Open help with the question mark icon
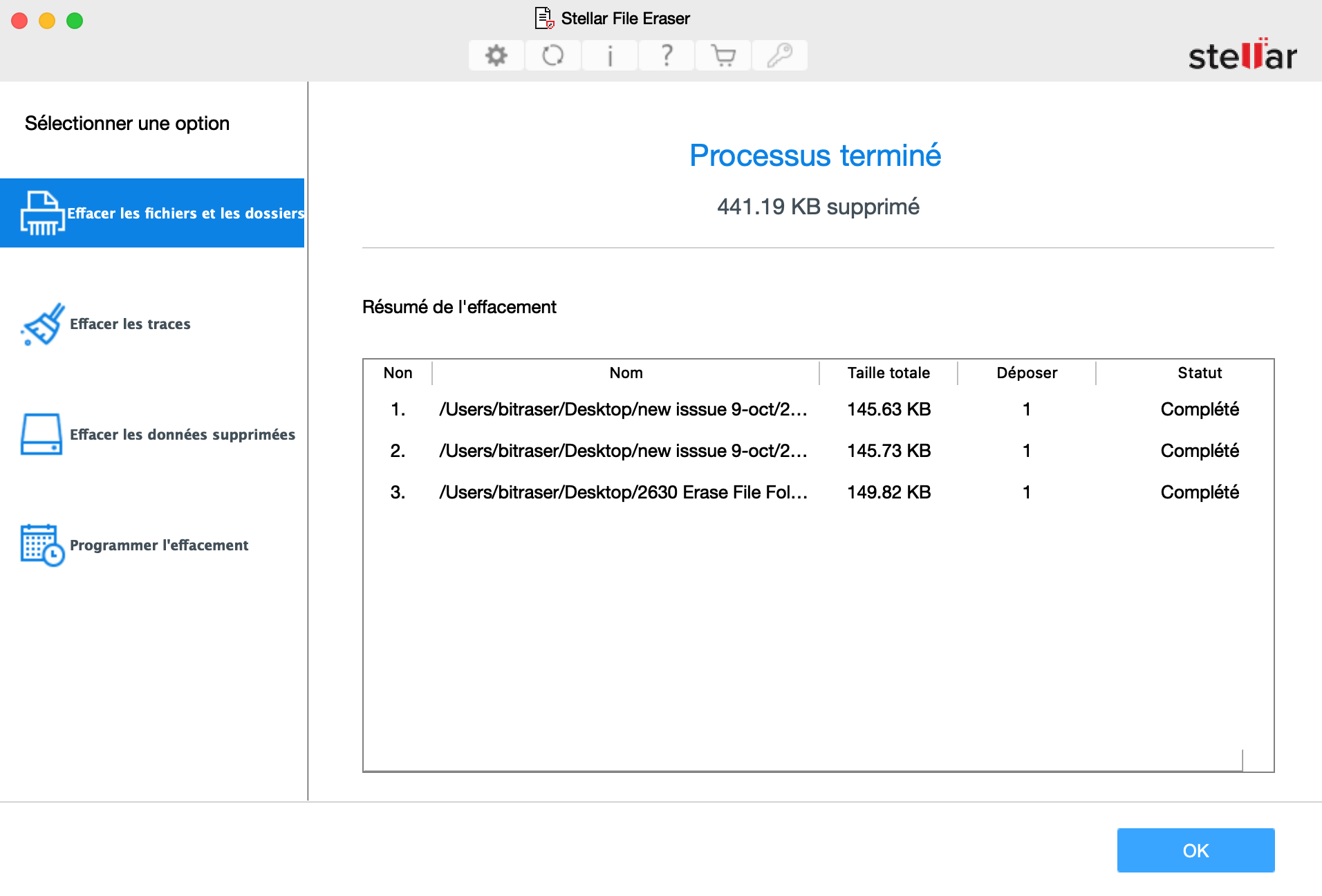This screenshot has height=896, width=1322. (666, 55)
